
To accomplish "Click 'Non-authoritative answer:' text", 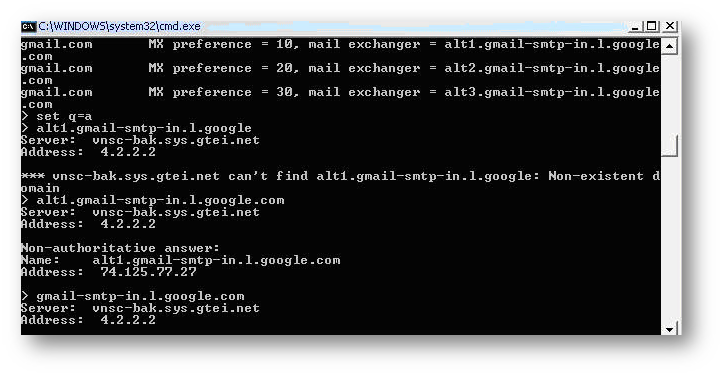I will point(121,248).
